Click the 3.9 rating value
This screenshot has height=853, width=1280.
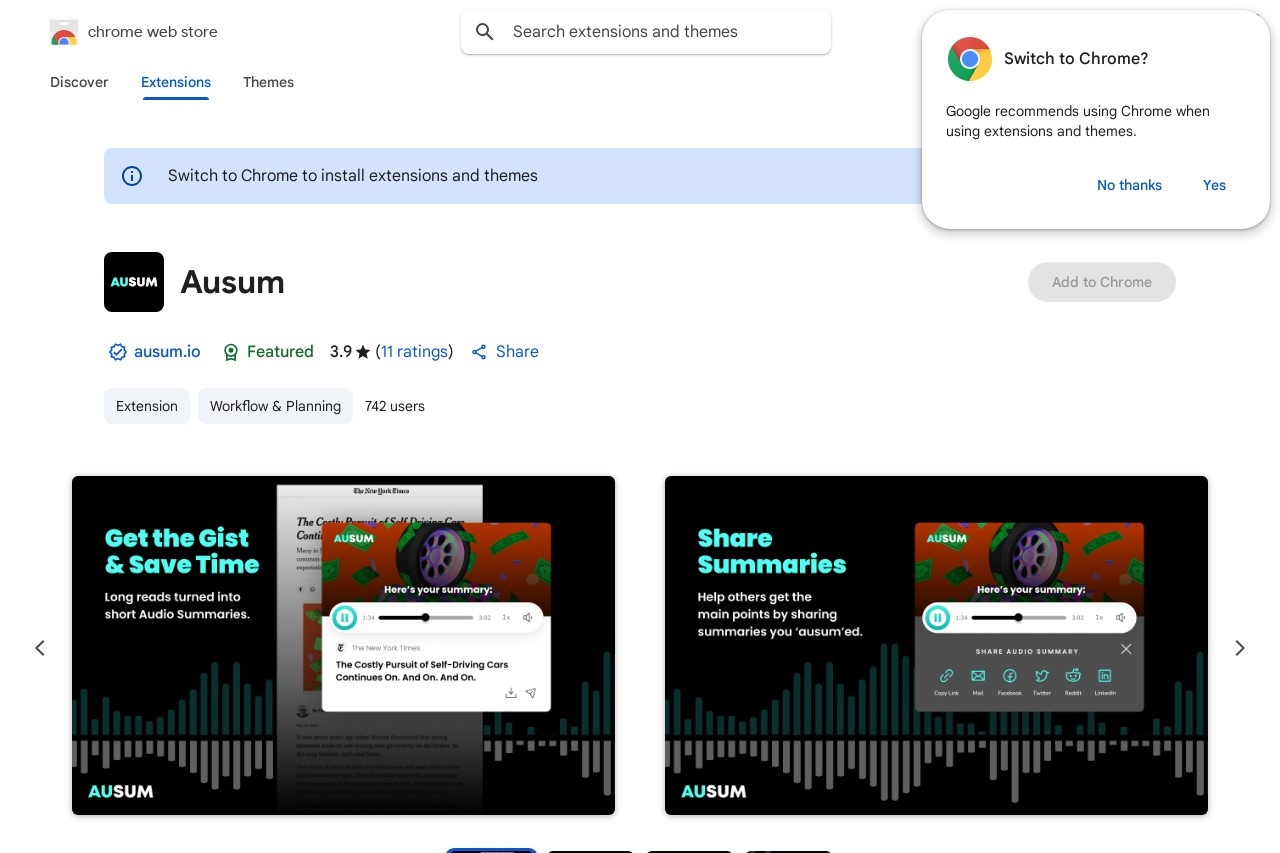341,352
